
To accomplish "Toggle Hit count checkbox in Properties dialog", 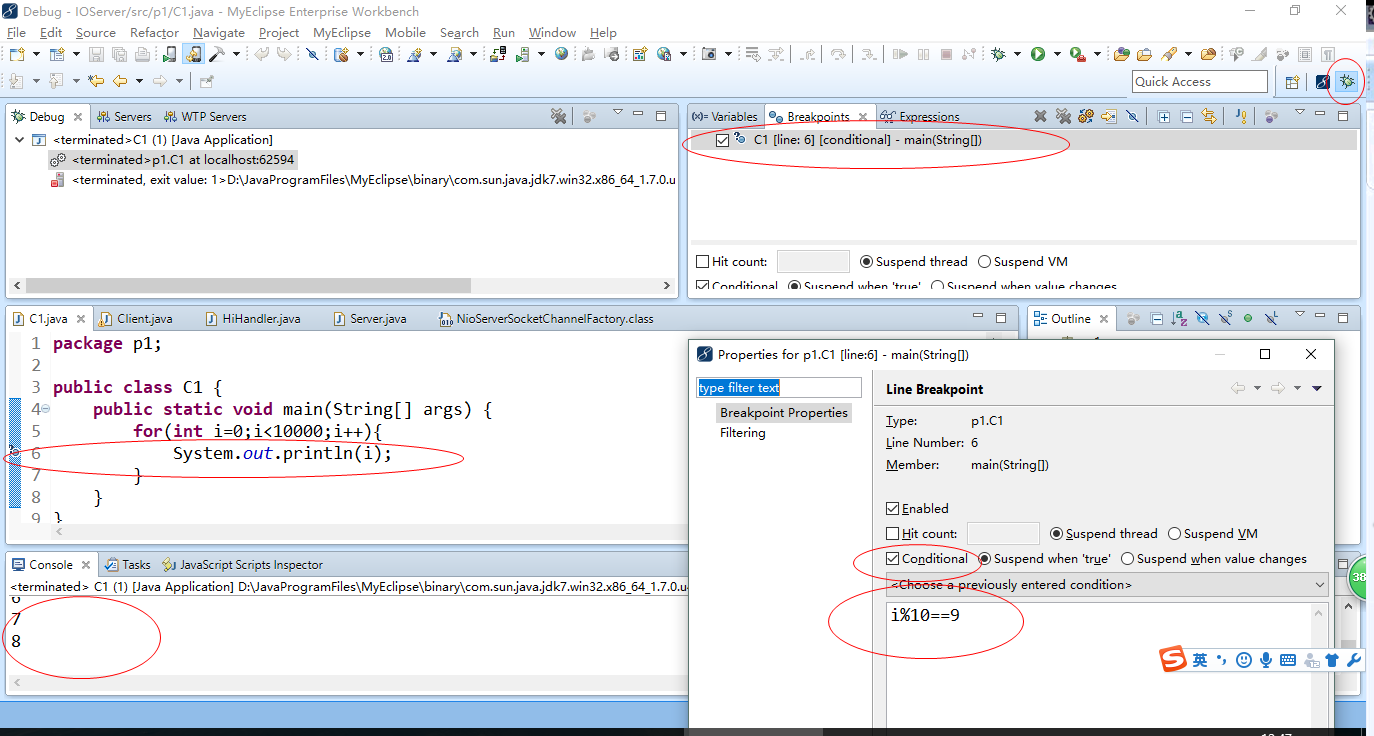I will coord(893,534).
